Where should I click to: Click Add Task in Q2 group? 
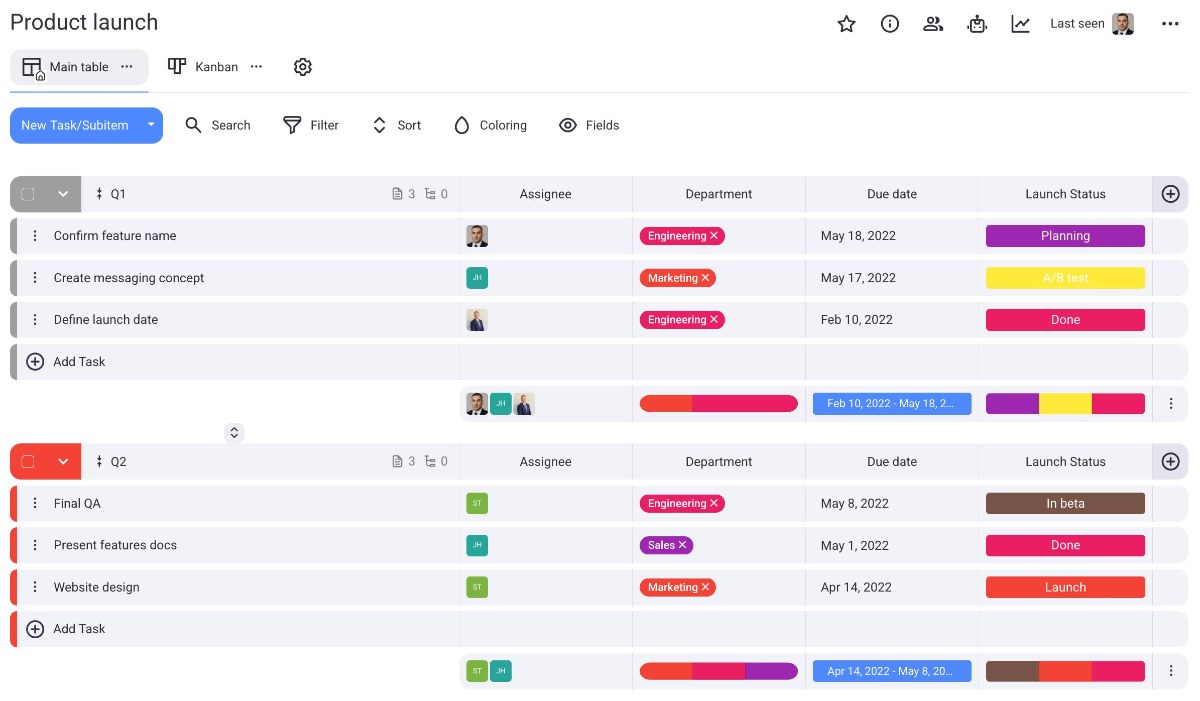(x=78, y=629)
